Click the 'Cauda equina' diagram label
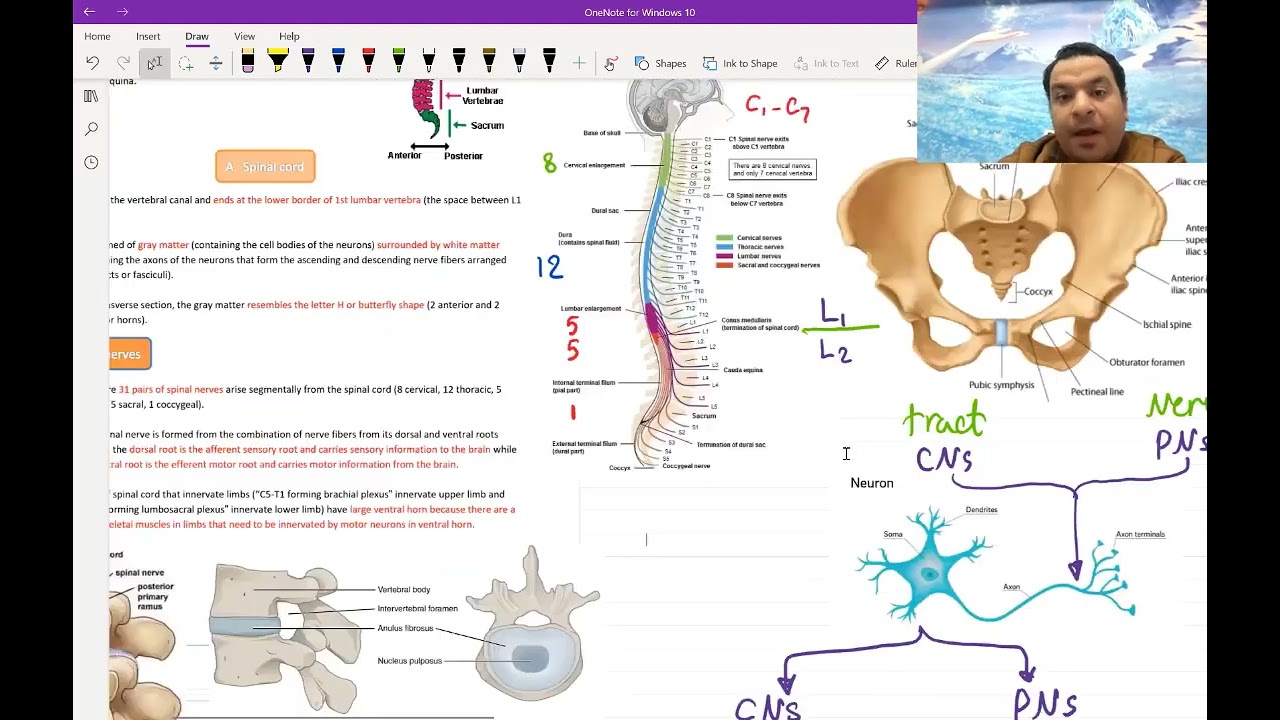1280x720 pixels. coord(743,370)
